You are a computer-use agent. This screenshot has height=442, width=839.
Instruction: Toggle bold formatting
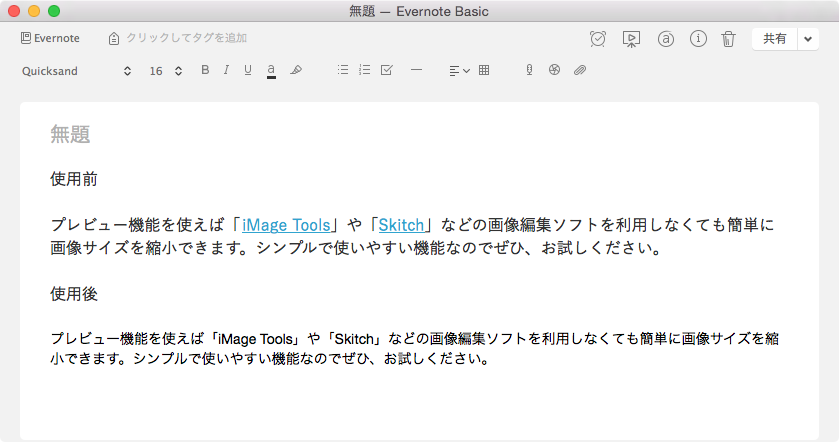coord(205,70)
